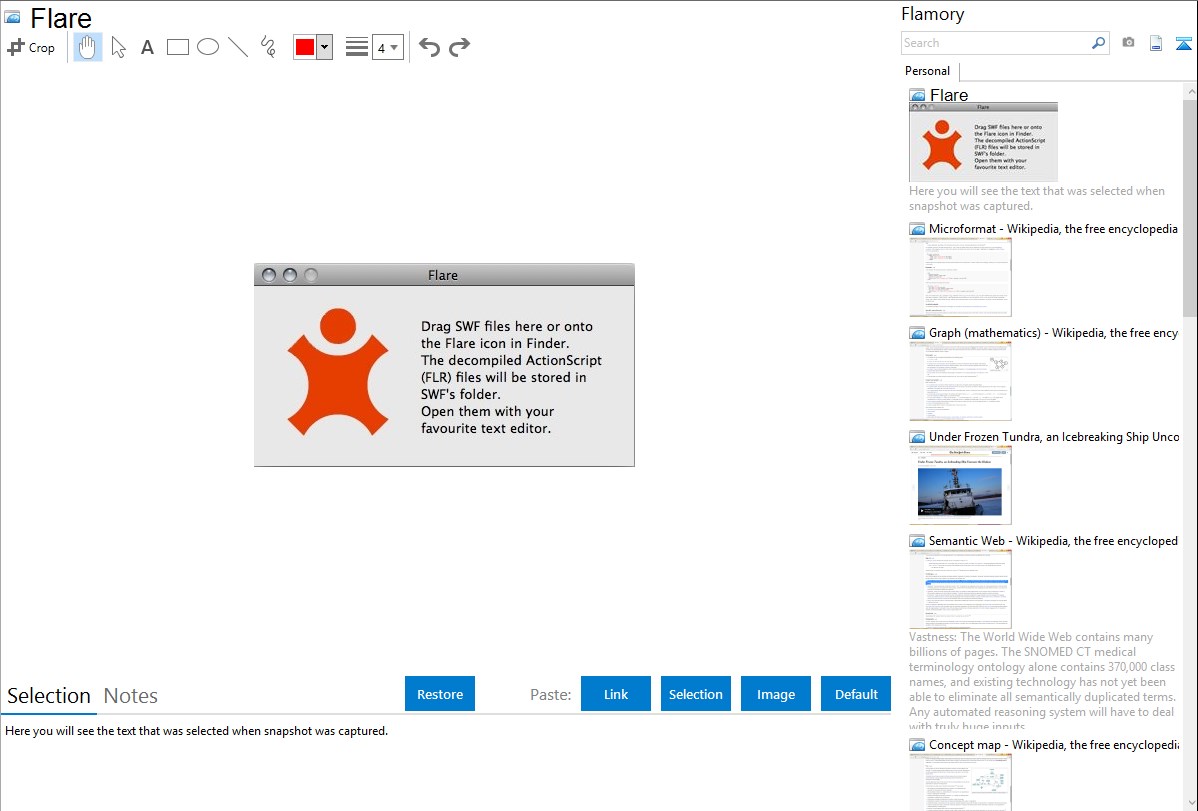Choose the freehand scribble tool
Image resolution: width=1198 pixels, height=811 pixels.
268,47
